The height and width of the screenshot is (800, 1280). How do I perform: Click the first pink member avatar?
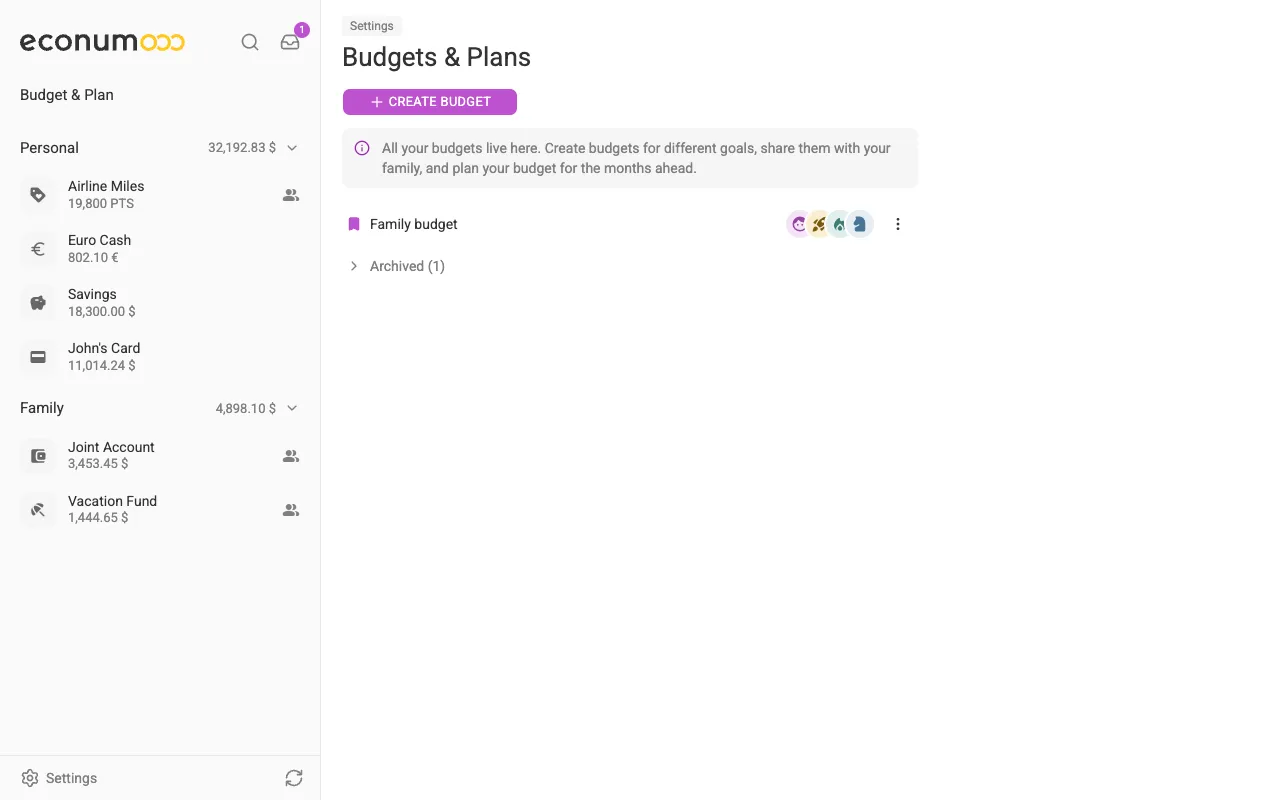click(798, 224)
